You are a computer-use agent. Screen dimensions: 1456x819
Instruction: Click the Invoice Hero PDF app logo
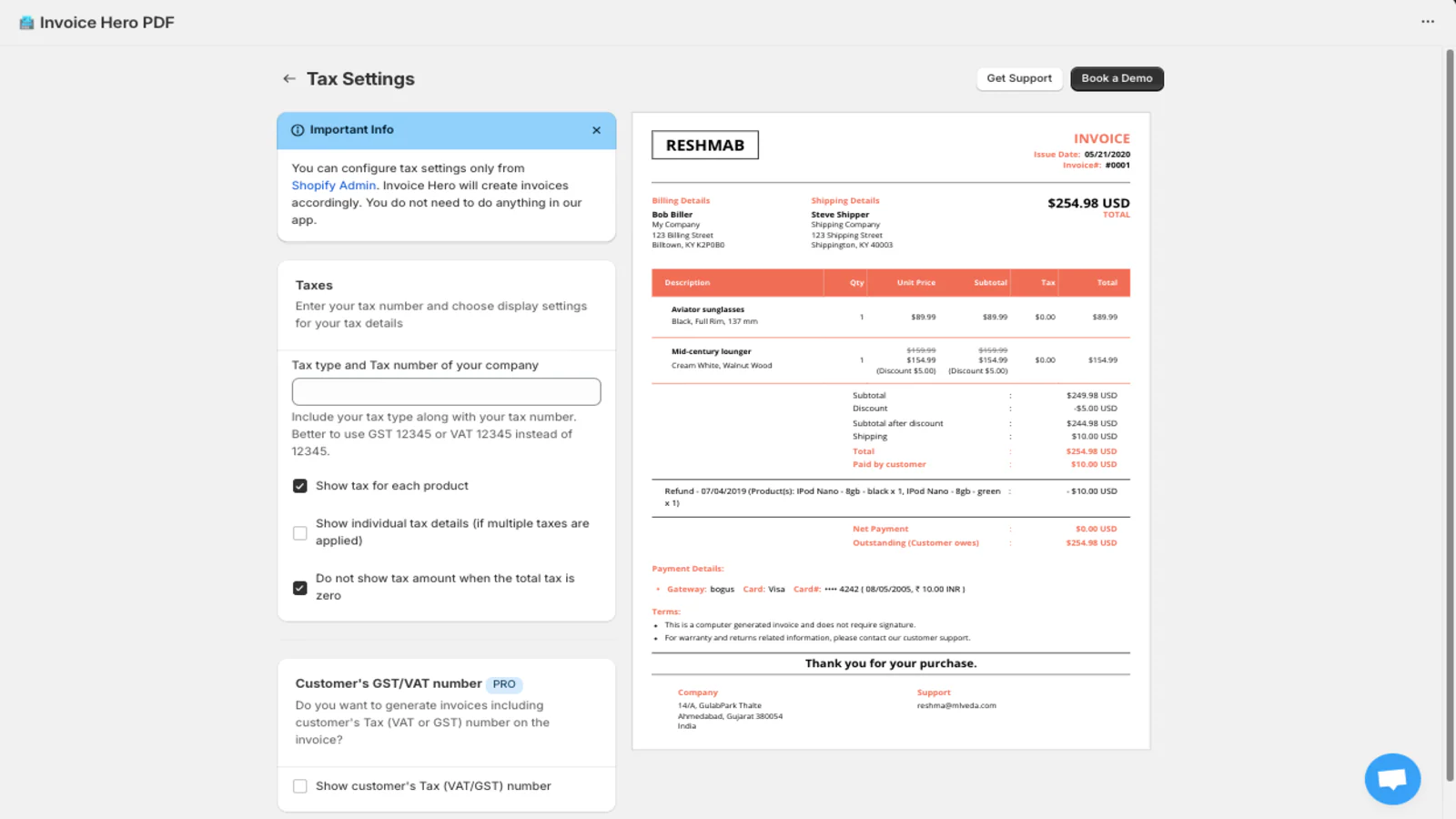coord(26,23)
